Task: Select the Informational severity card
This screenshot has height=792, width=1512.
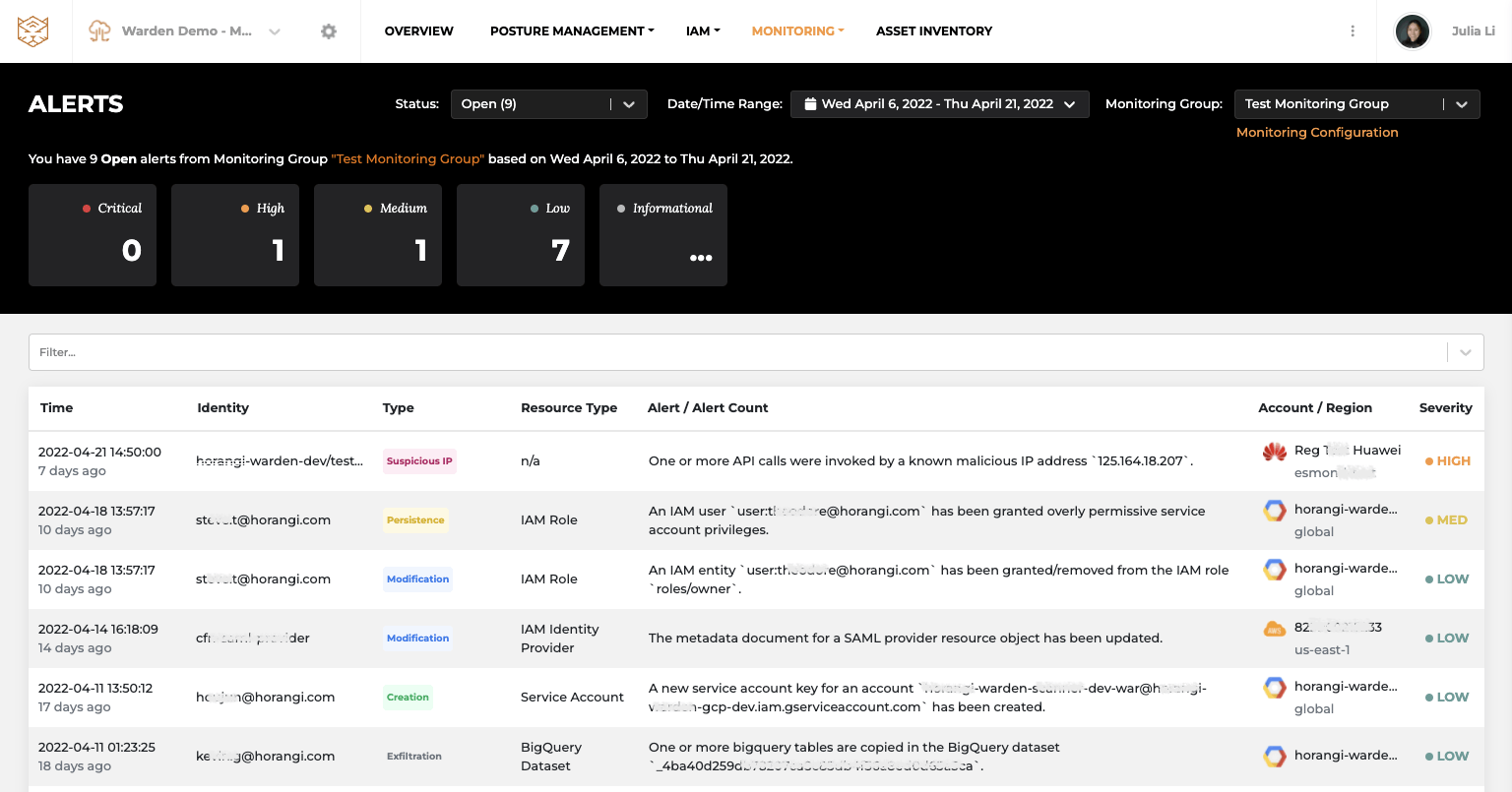Action: (663, 235)
